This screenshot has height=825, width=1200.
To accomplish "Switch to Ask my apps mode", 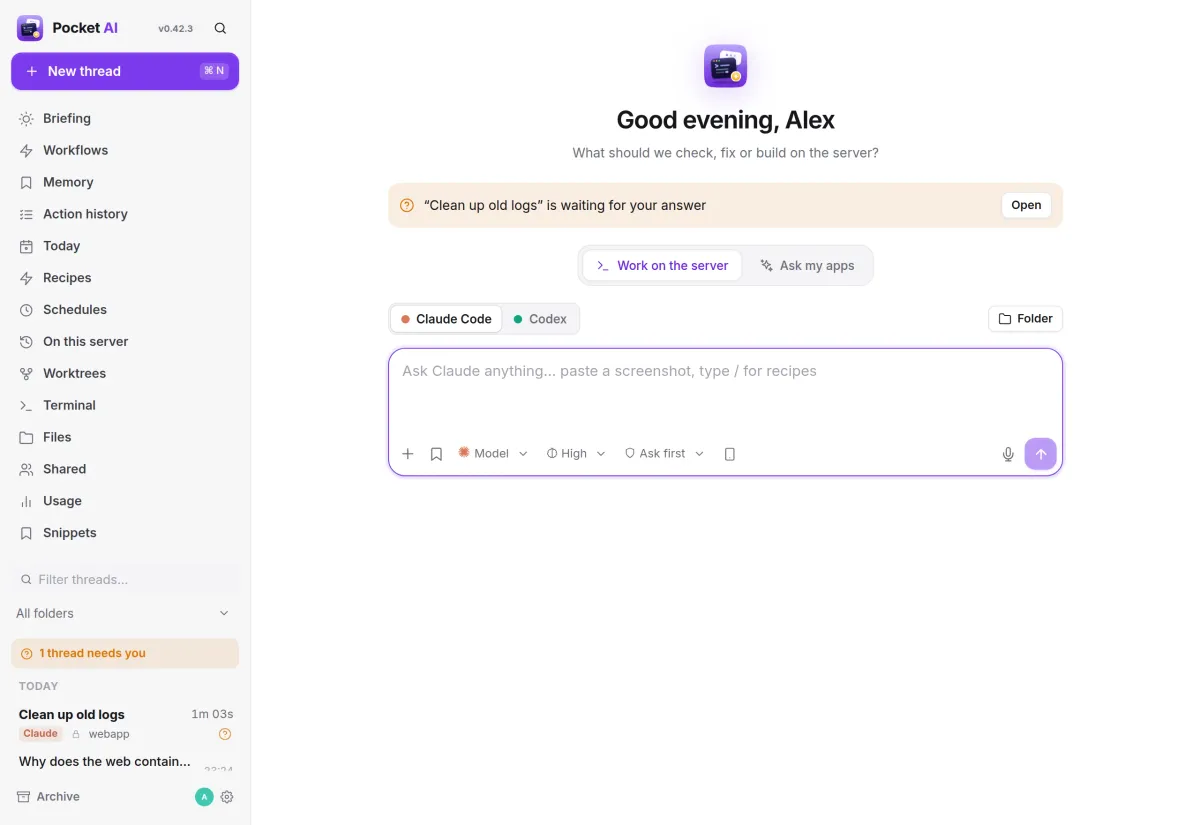I will [x=807, y=266].
